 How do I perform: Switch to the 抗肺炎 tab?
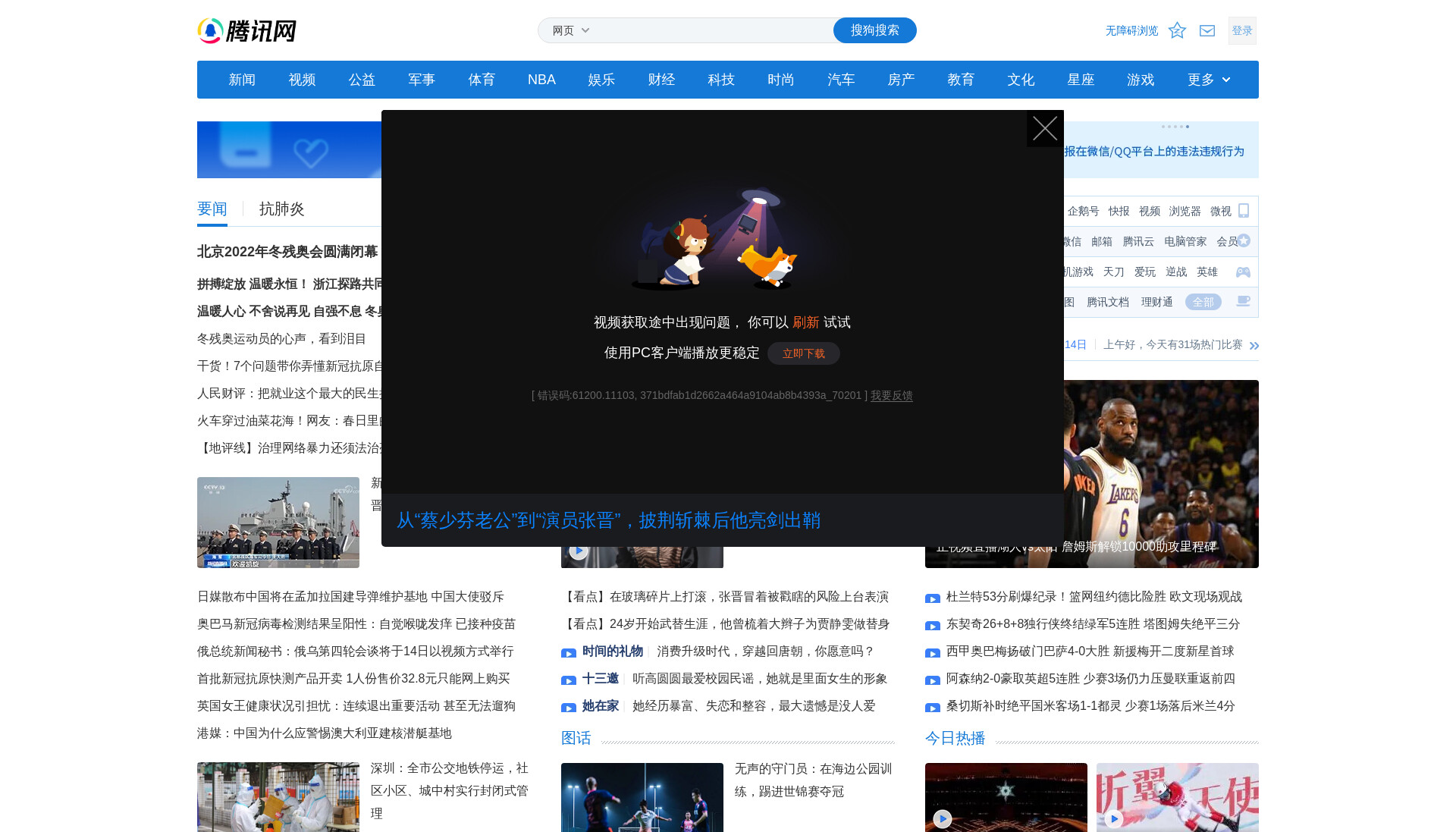click(x=282, y=209)
